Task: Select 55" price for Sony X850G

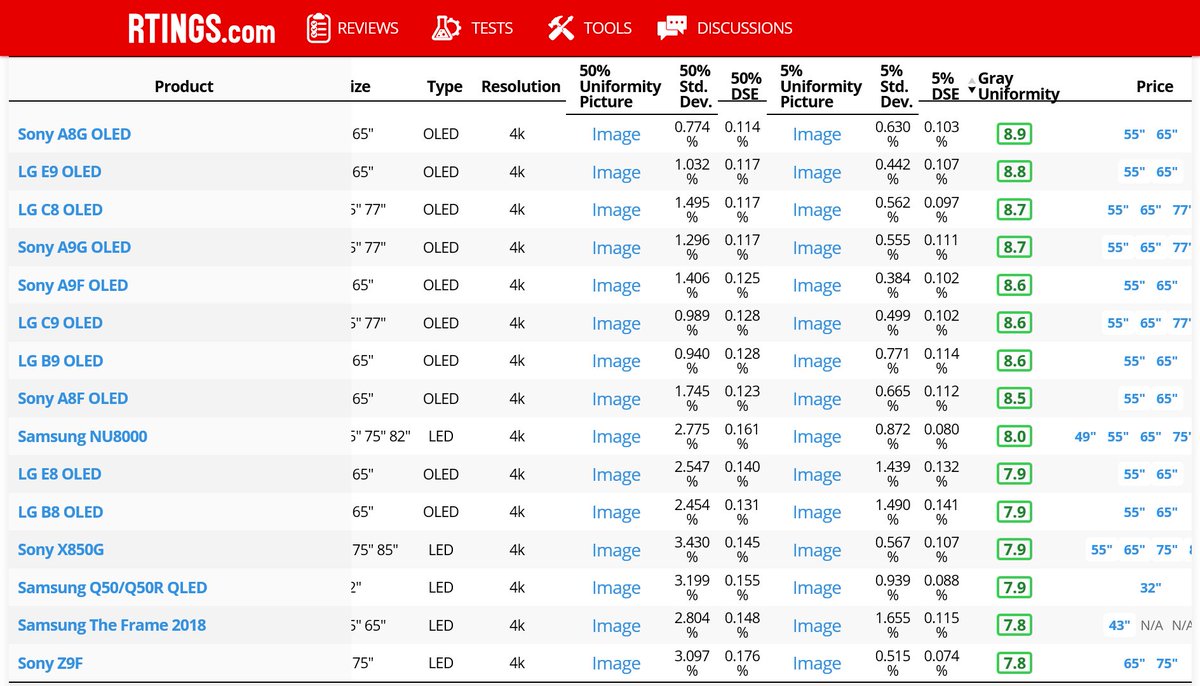Action: click(x=1101, y=550)
